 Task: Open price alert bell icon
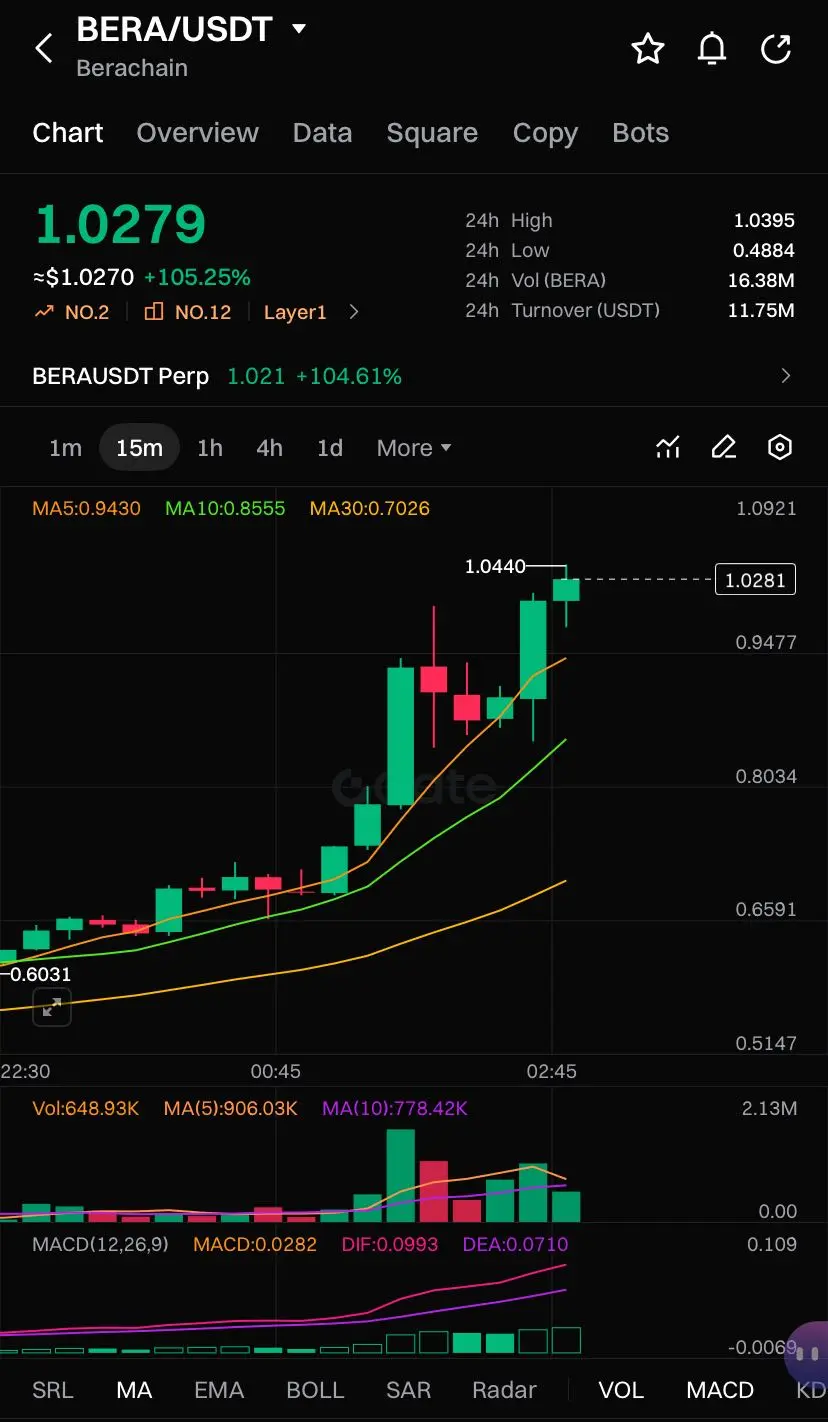tap(712, 48)
